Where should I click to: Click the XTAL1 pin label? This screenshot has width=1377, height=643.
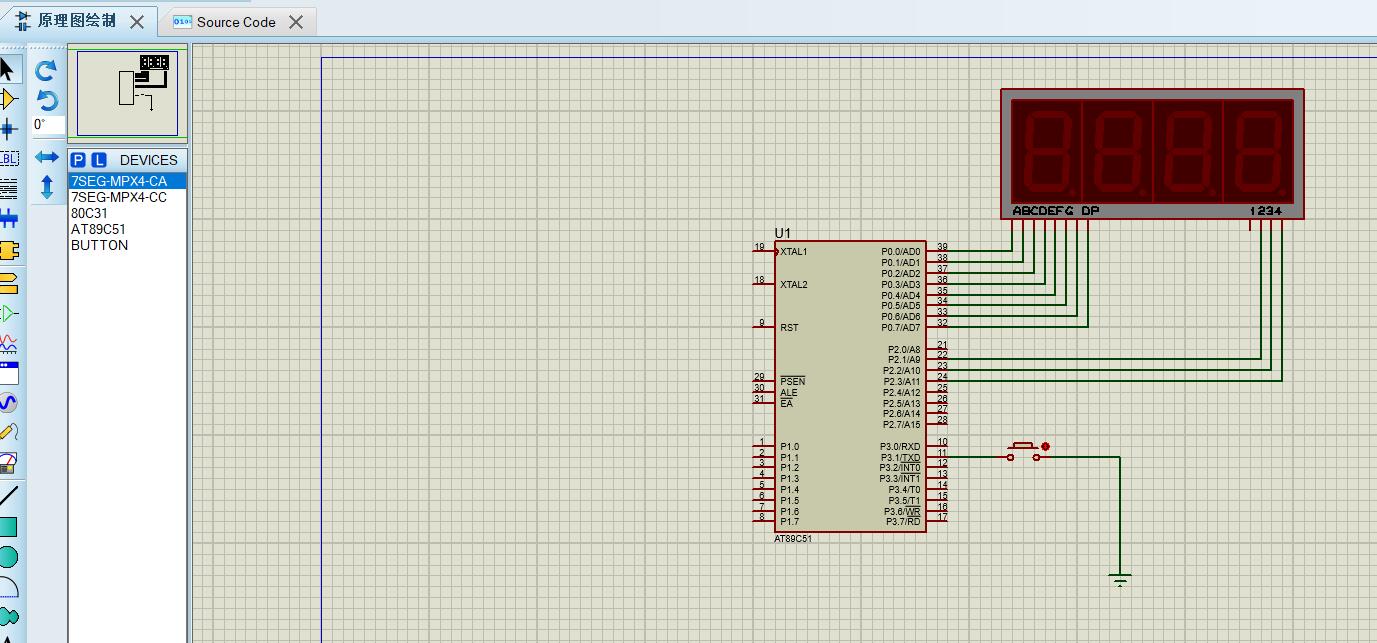[794, 252]
